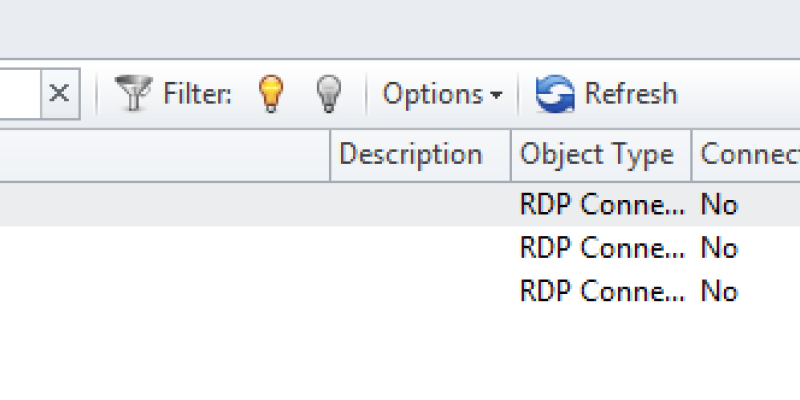Select the first RDP Conne... row
The height and width of the screenshot is (400, 800).
point(400,204)
